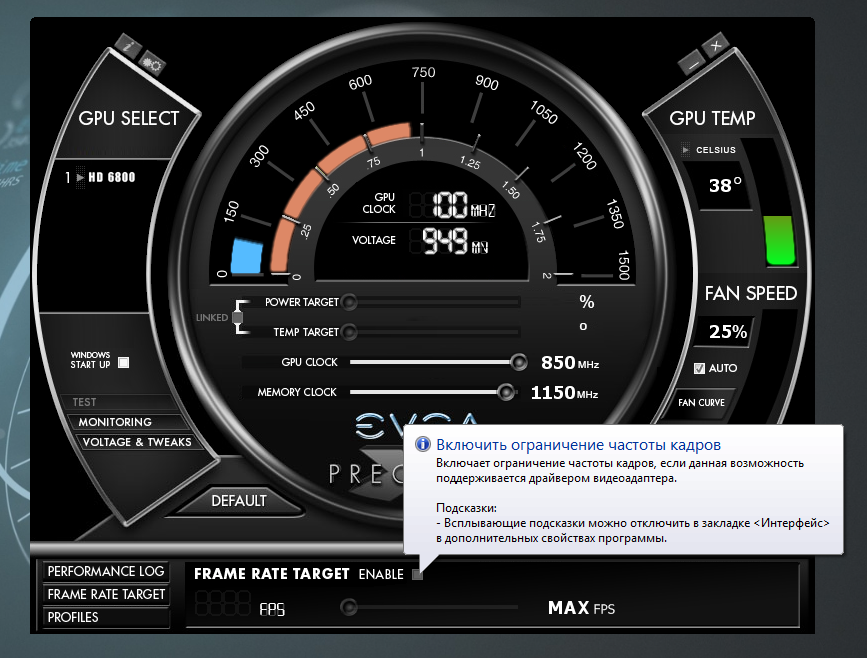Switch to the PERFORMANCE LOG tab
Image resolution: width=867 pixels, height=658 pixels.
[x=106, y=571]
